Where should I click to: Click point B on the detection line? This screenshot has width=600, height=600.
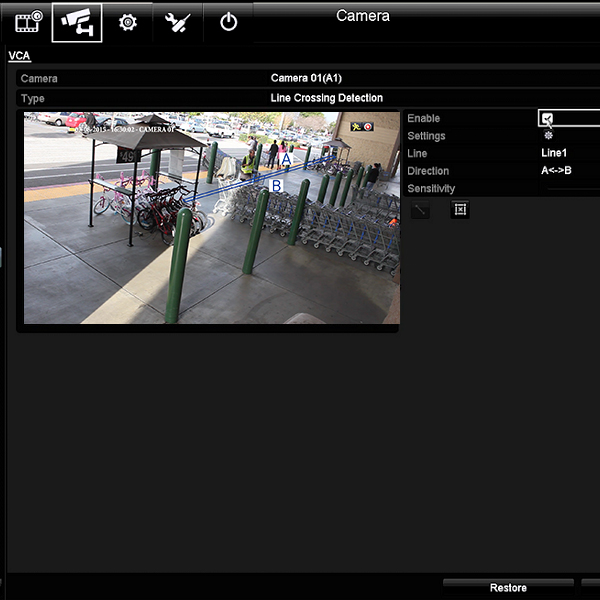(x=277, y=185)
